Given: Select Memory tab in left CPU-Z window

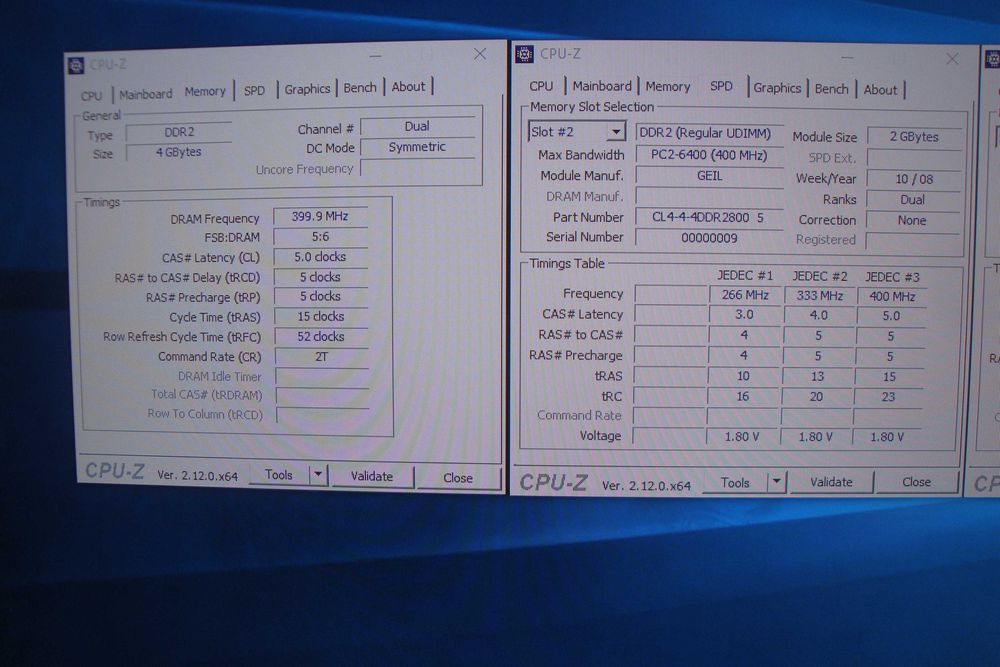Looking at the screenshot, I should [x=205, y=92].
